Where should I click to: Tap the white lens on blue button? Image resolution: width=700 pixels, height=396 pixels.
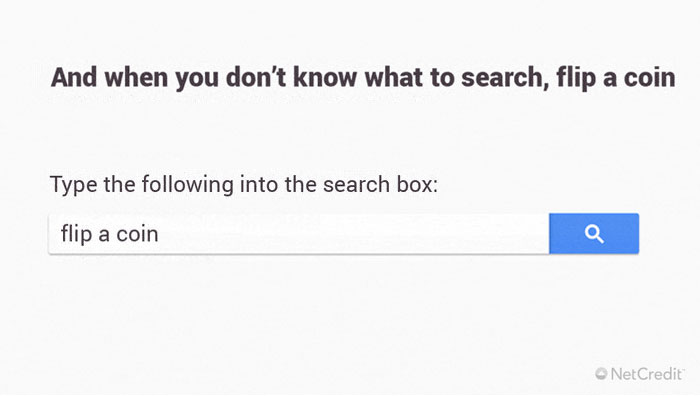[x=594, y=234]
